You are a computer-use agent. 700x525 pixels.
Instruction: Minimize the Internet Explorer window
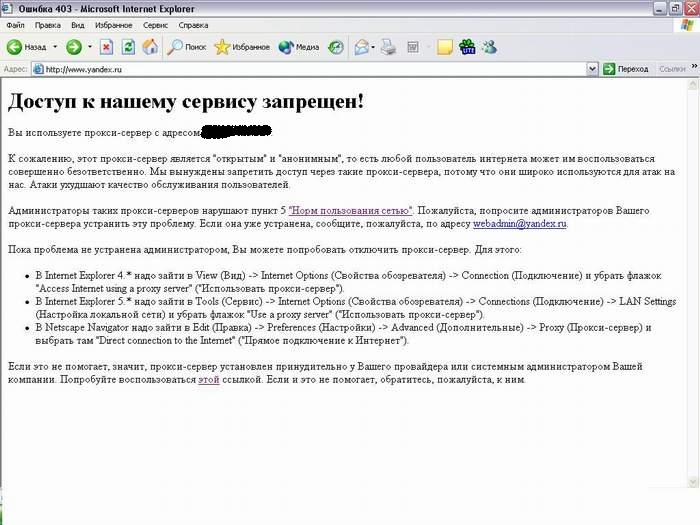660,8
